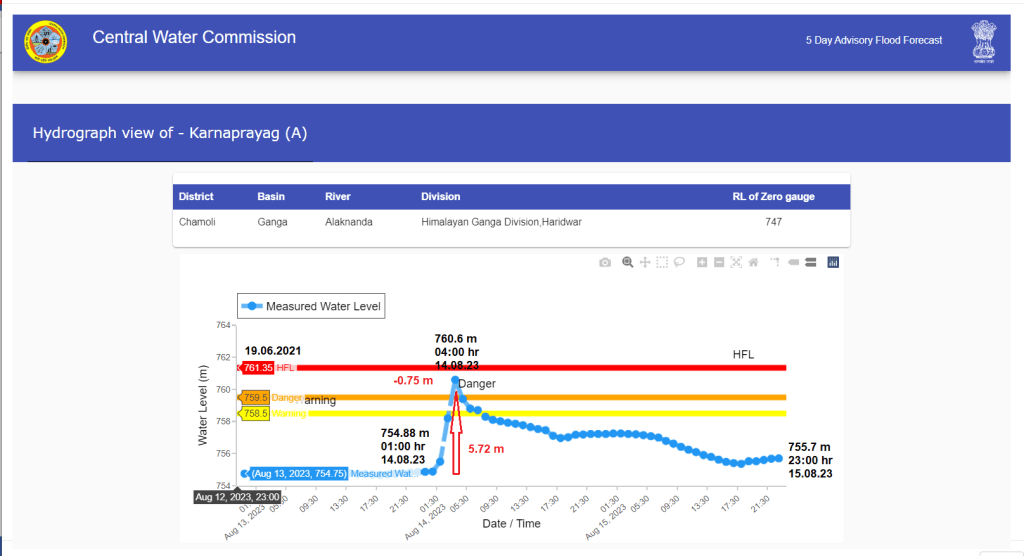Select the Zoom tool in chart toolbar
Image resolution: width=1024 pixels, height=556 pixels.
(628, 262)
